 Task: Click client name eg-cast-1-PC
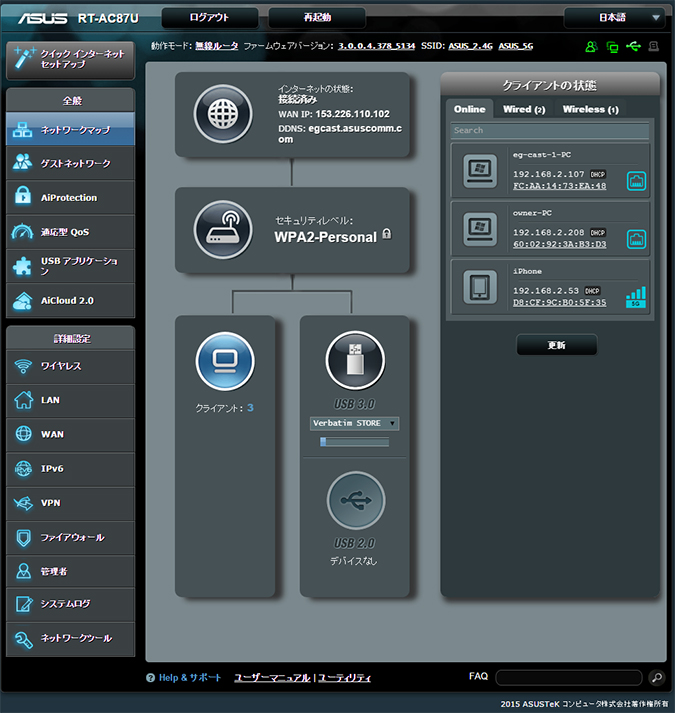[542, 155]
